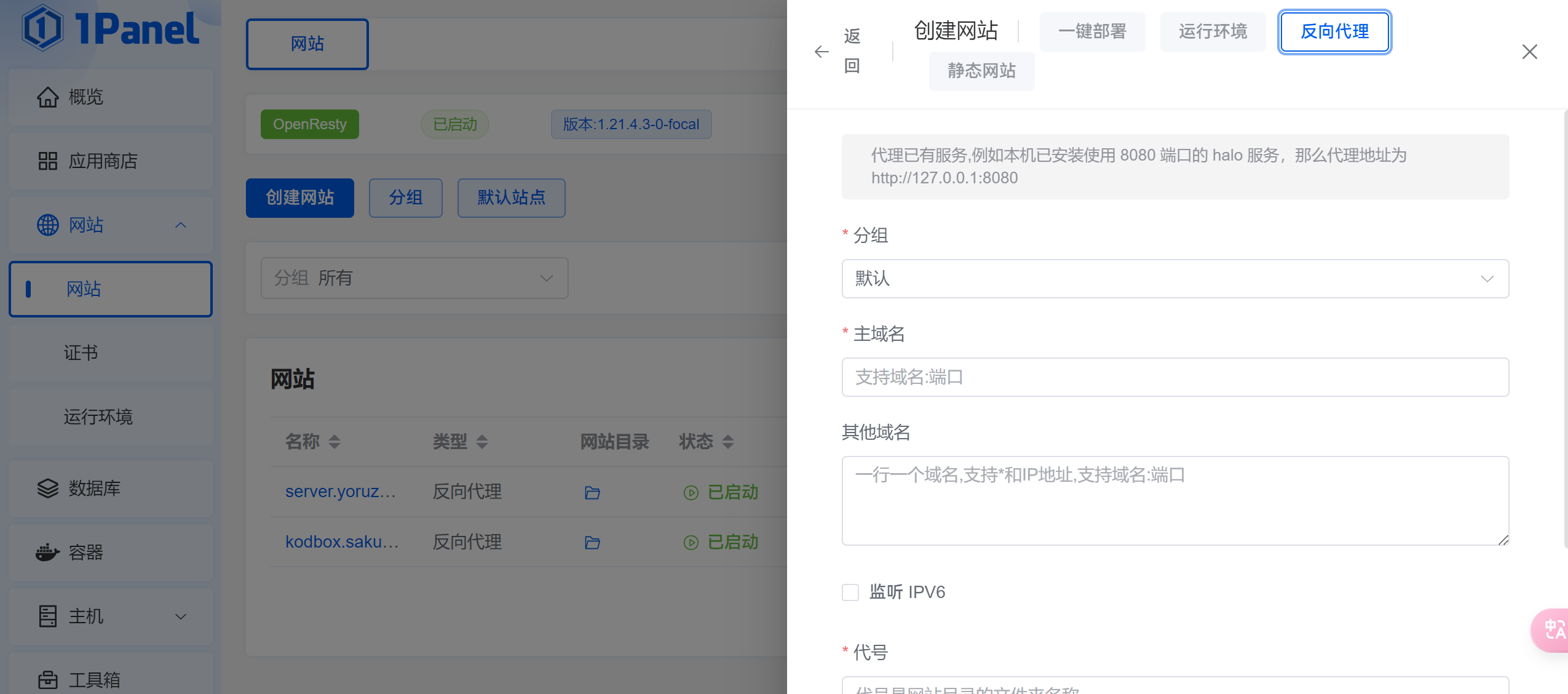Image resolution: width=1568 pixels, height=694 pixels.
Task: Click the 数据库 layers icon in the sidebar
Action: (x=47, y=489)
